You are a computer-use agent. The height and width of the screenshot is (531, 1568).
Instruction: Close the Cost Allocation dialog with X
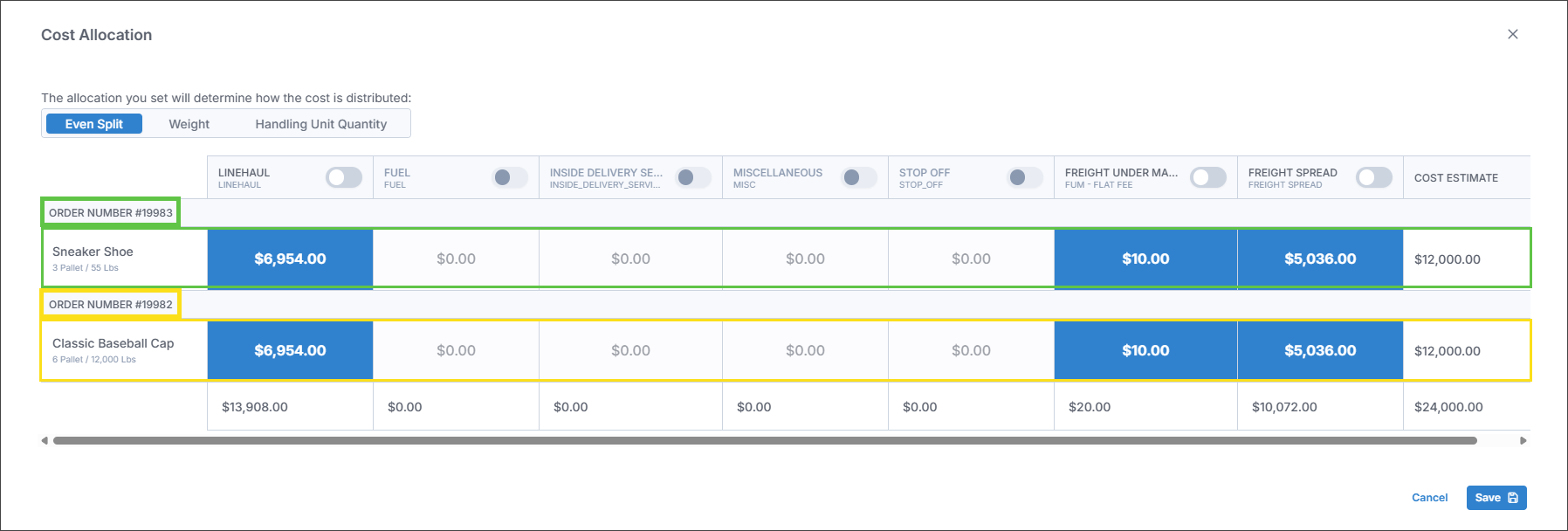1513,34
